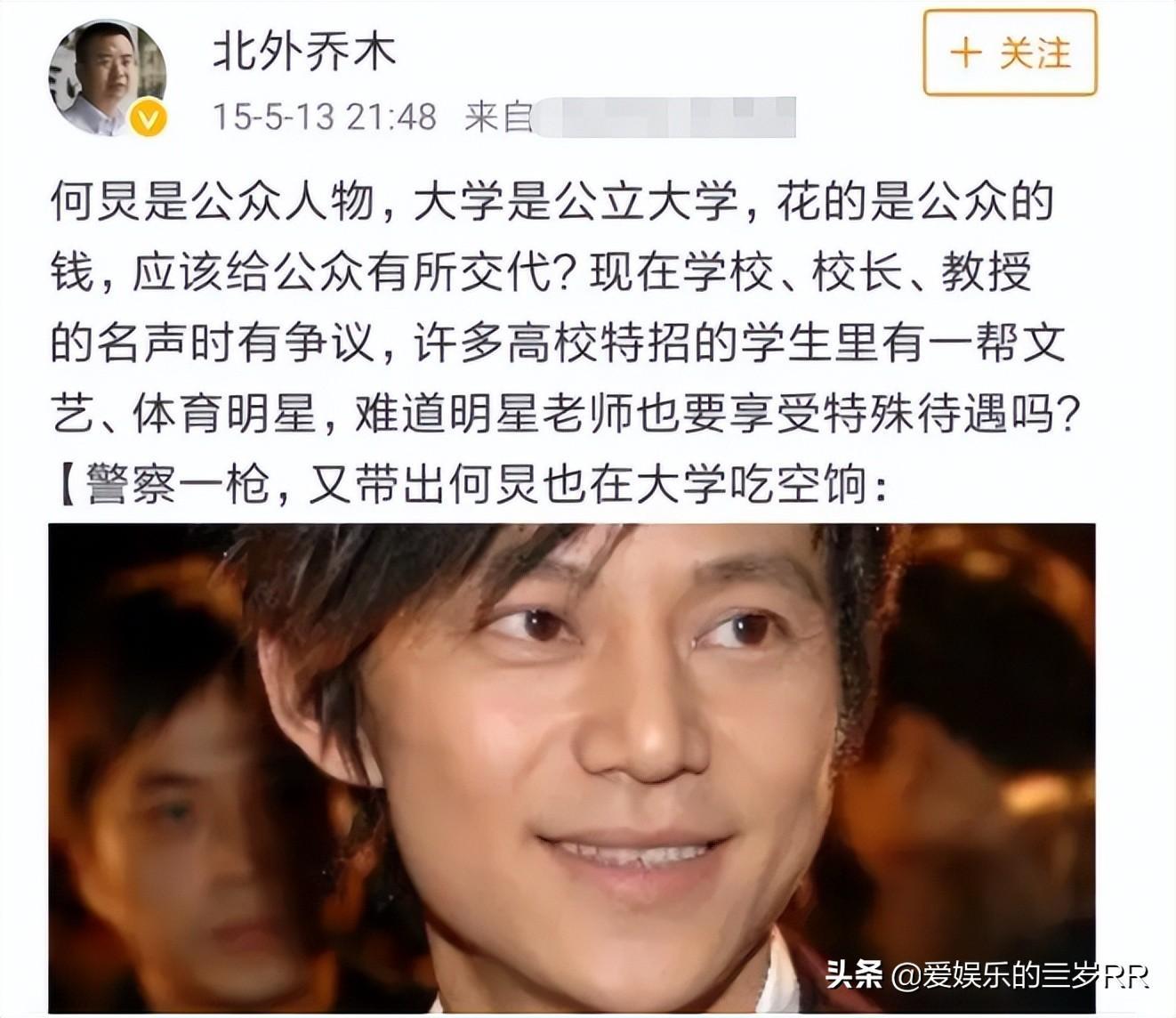Click the 头条 watermark logo
This screenshot has width=1176, height=1018.
(x=854, y=975)
